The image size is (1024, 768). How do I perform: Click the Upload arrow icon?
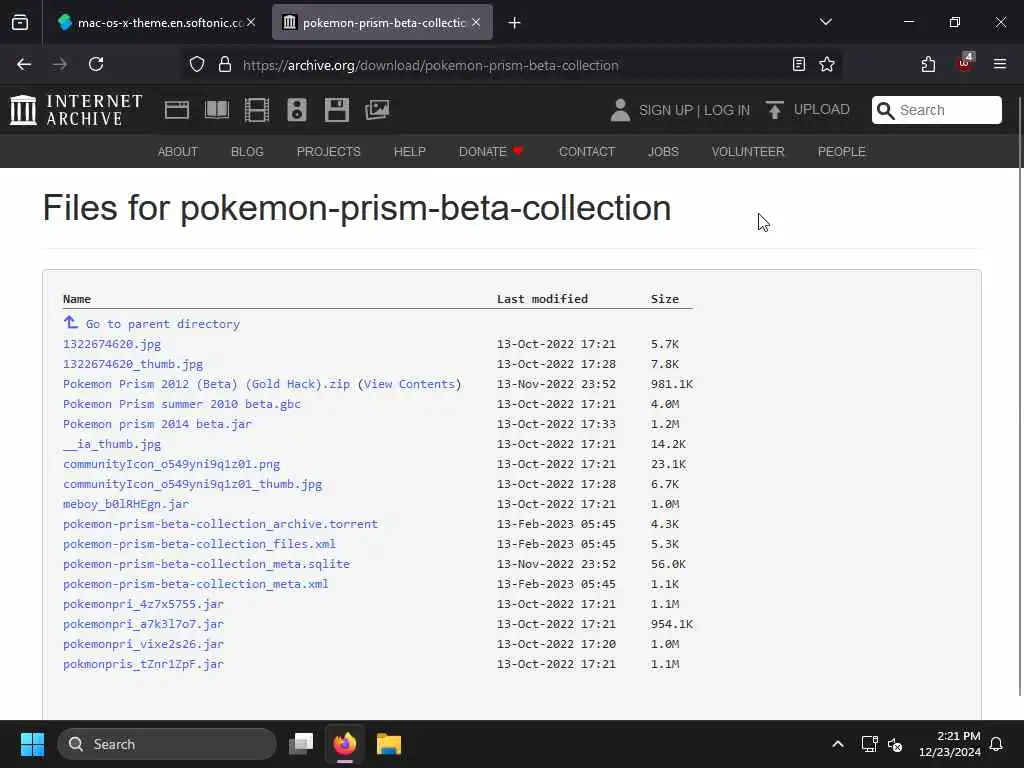[775, 110]
